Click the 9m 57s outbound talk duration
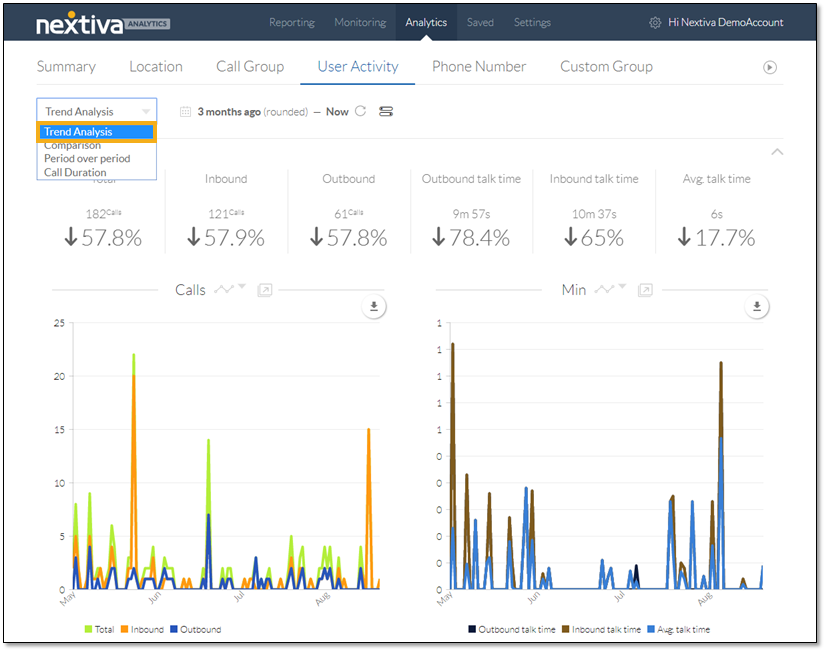826x652 pixels. point(471,214)
